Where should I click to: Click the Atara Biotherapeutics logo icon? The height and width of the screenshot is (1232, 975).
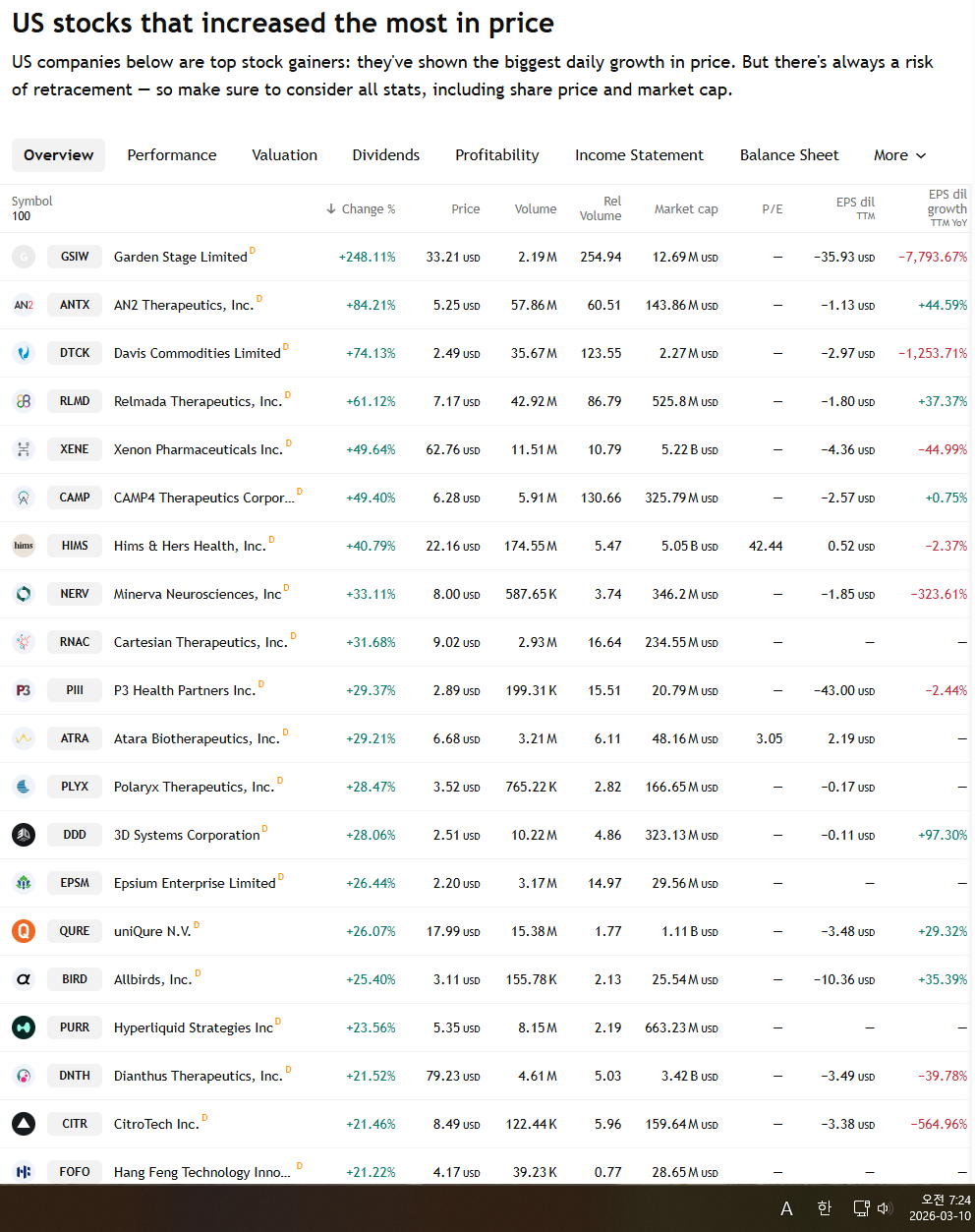(x=24, y=738)
